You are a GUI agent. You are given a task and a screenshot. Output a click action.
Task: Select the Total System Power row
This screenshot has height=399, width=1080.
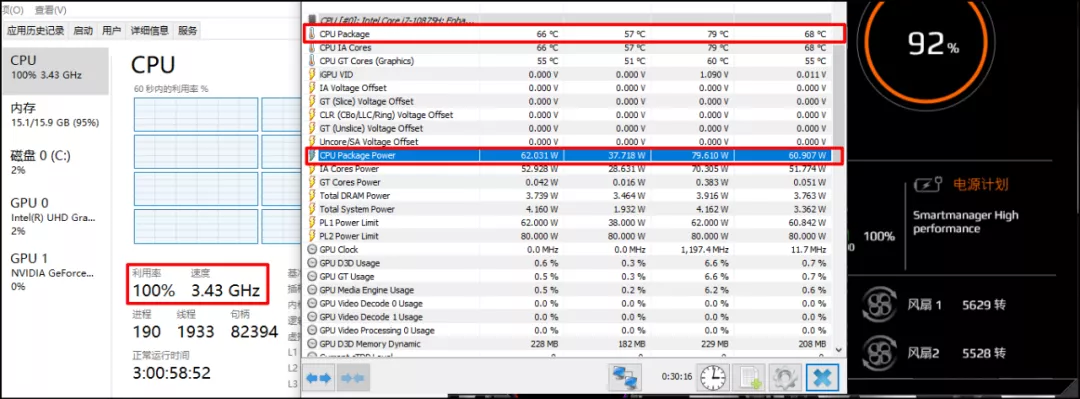coord(569,209)
